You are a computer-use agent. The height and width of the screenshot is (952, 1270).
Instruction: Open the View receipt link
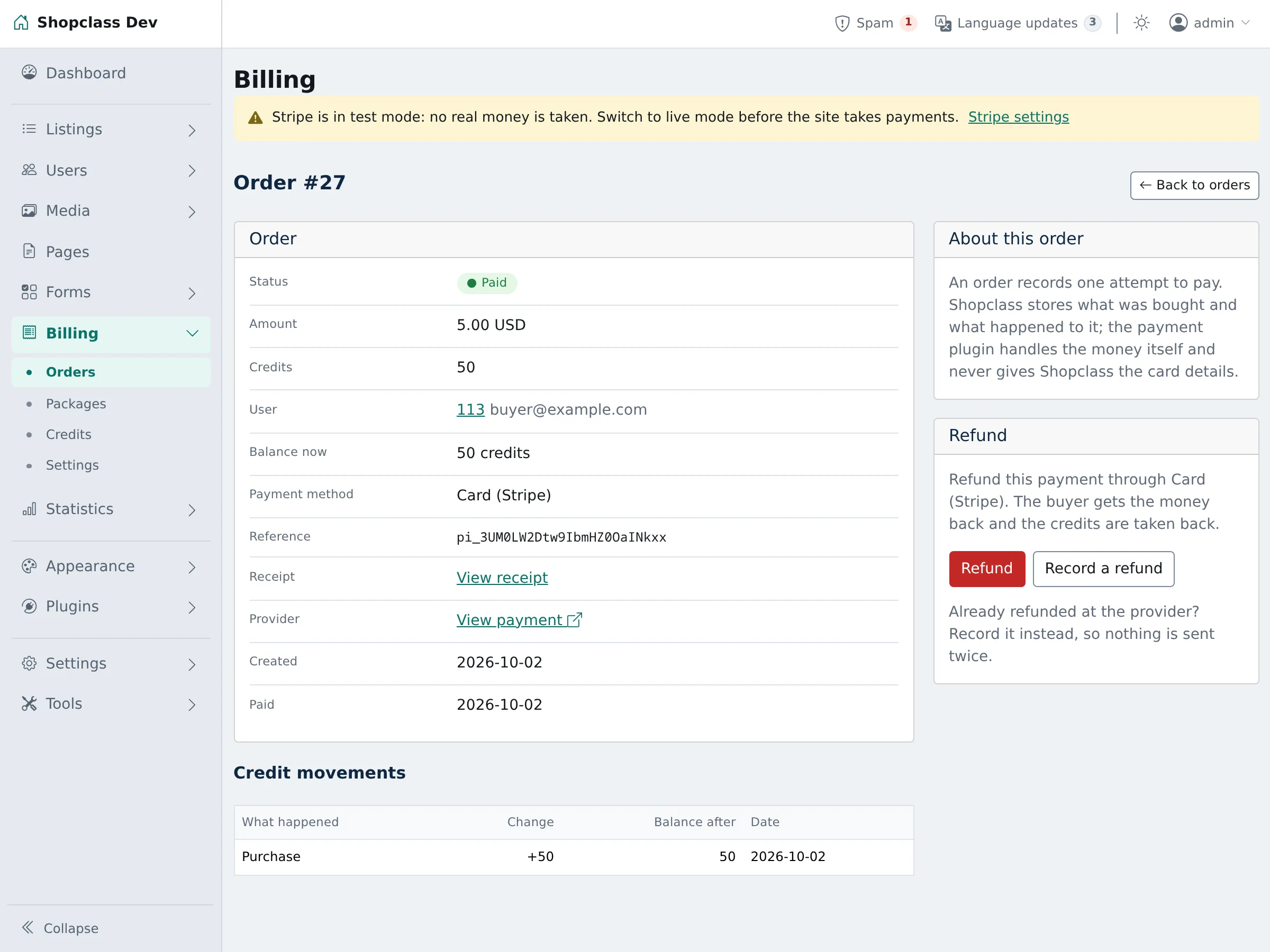click(502, 578)
